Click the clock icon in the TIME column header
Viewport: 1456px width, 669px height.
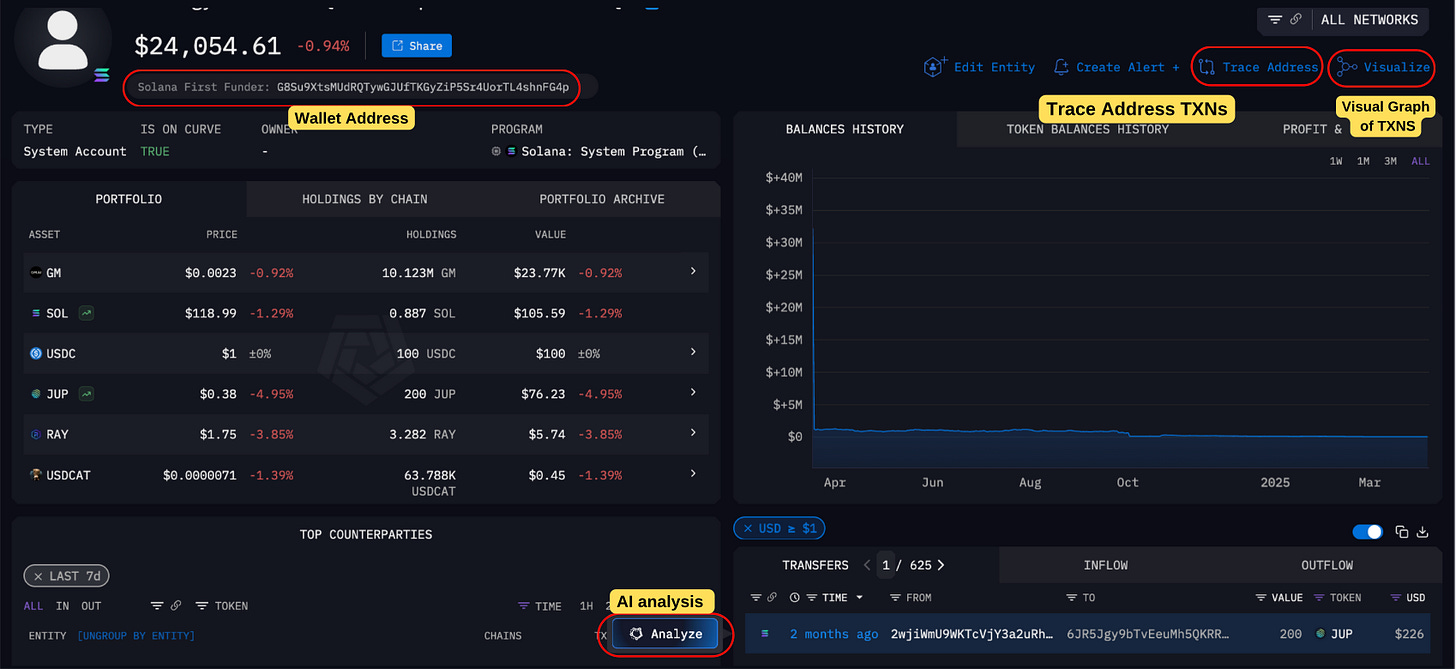(795, 597)
